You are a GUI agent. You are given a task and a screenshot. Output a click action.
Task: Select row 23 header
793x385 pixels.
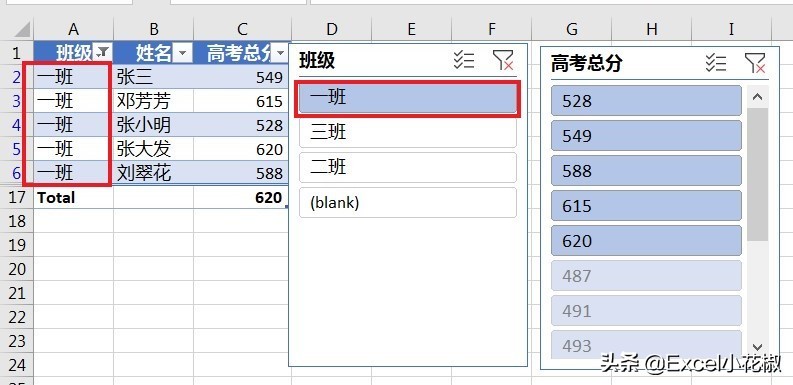point(17,341)
